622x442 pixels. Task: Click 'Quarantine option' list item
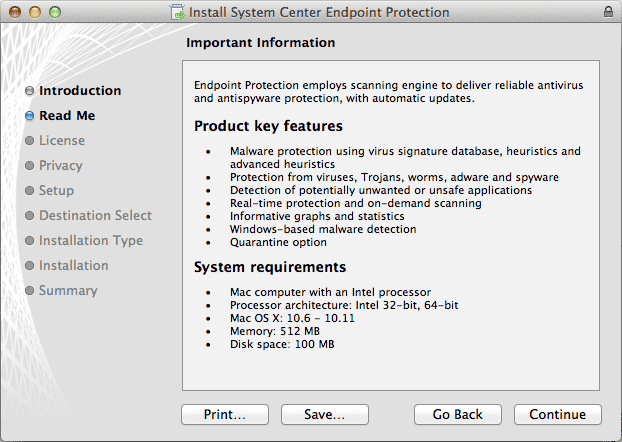(x=278, y=242)
